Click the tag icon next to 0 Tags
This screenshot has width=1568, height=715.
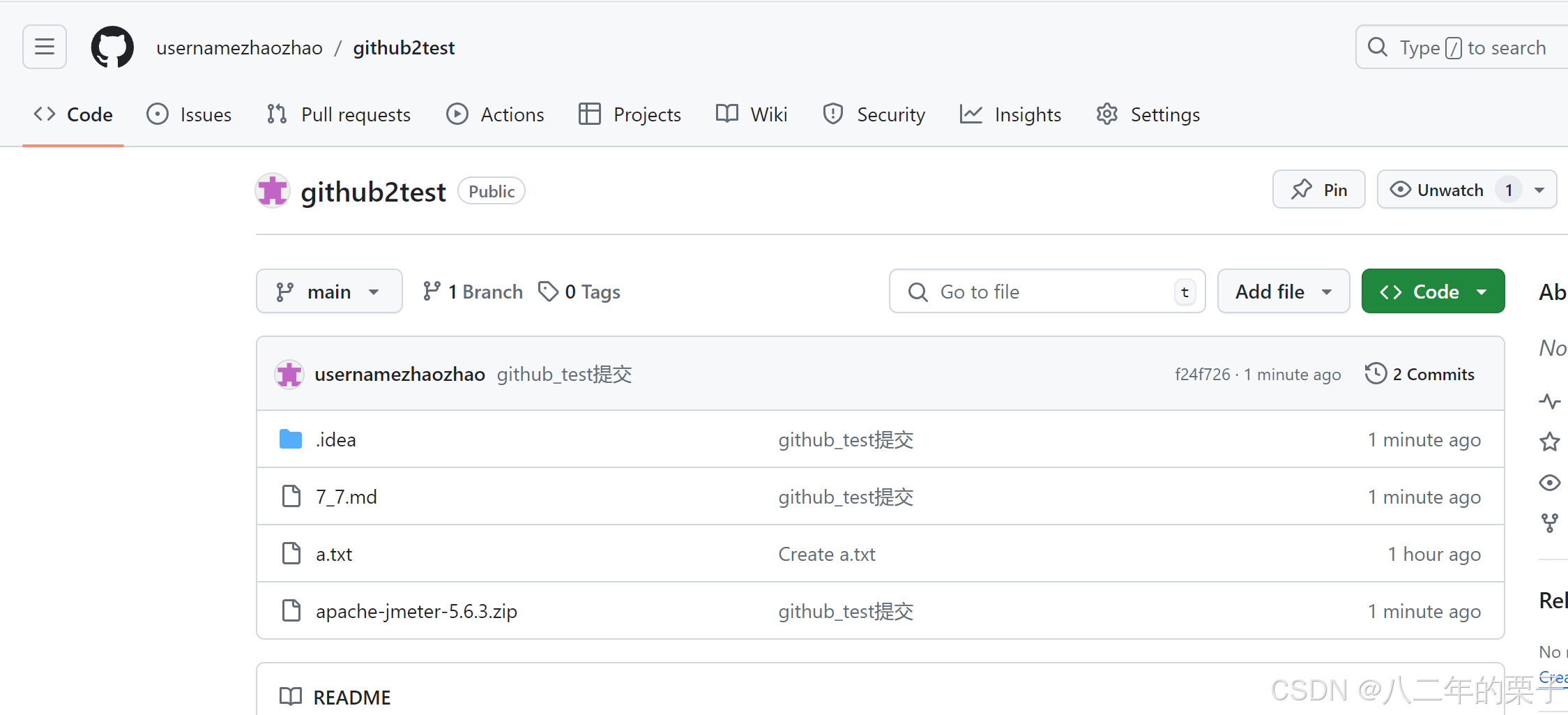549,292
